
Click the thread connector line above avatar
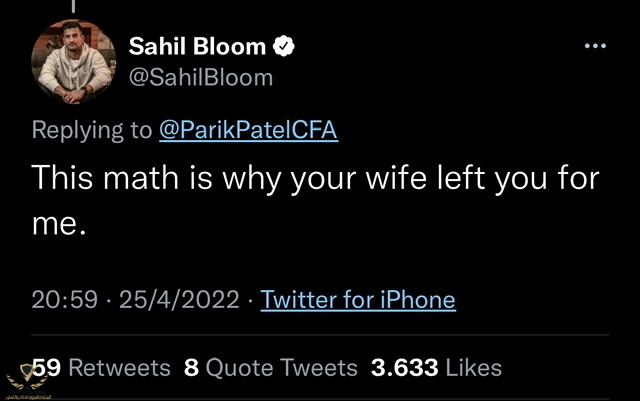70,6
